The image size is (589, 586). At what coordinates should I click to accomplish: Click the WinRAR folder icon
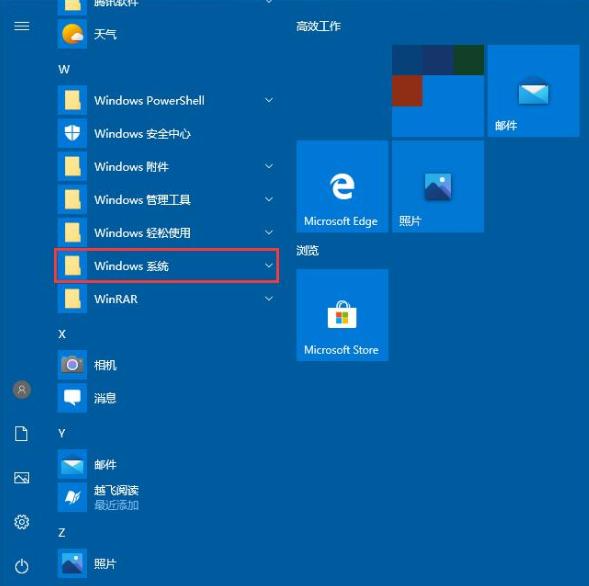point(72,299)
